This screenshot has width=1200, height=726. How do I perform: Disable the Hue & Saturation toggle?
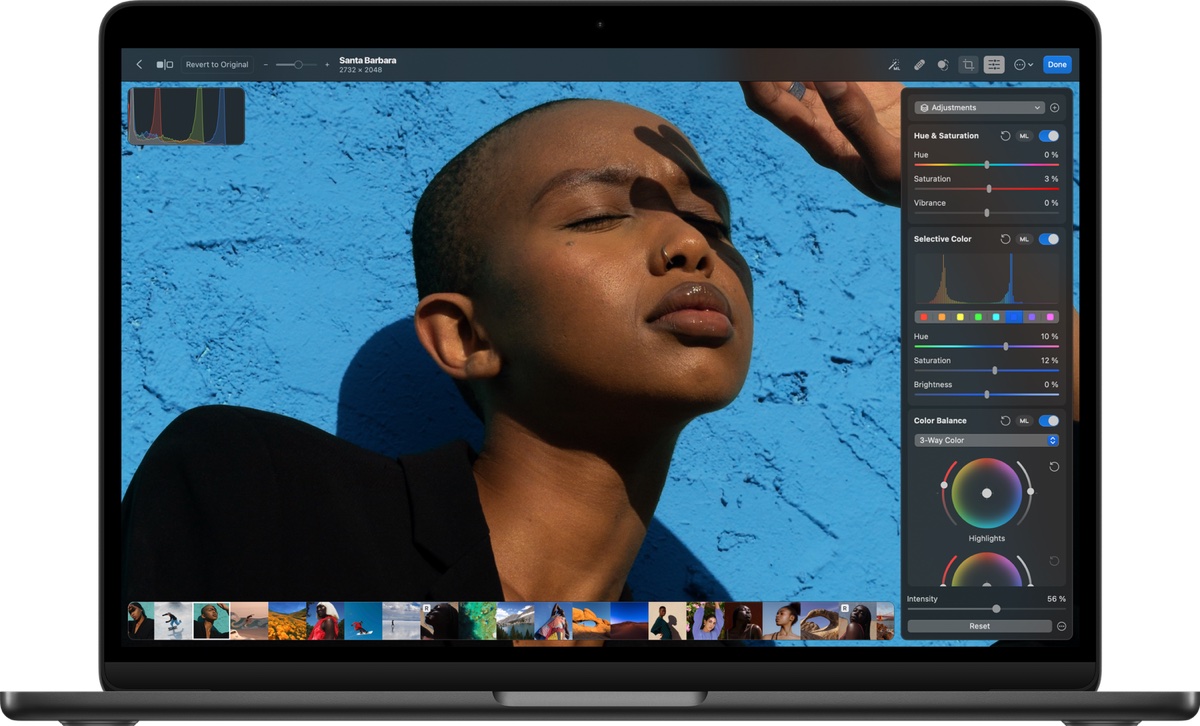[1048, 136]
